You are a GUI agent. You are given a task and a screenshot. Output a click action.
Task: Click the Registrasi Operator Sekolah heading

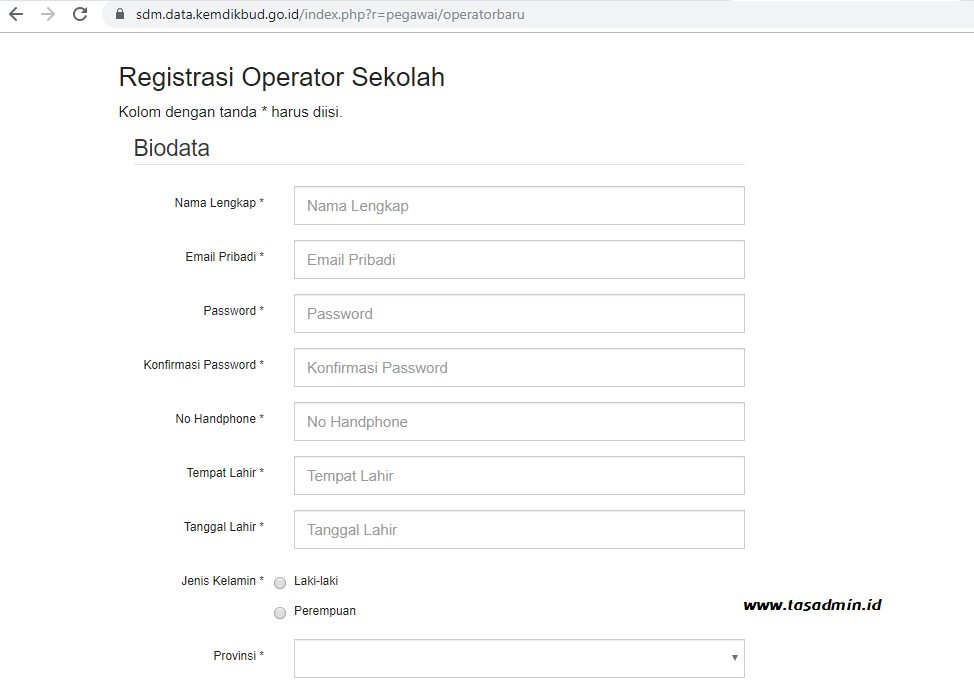click(281, 77)
